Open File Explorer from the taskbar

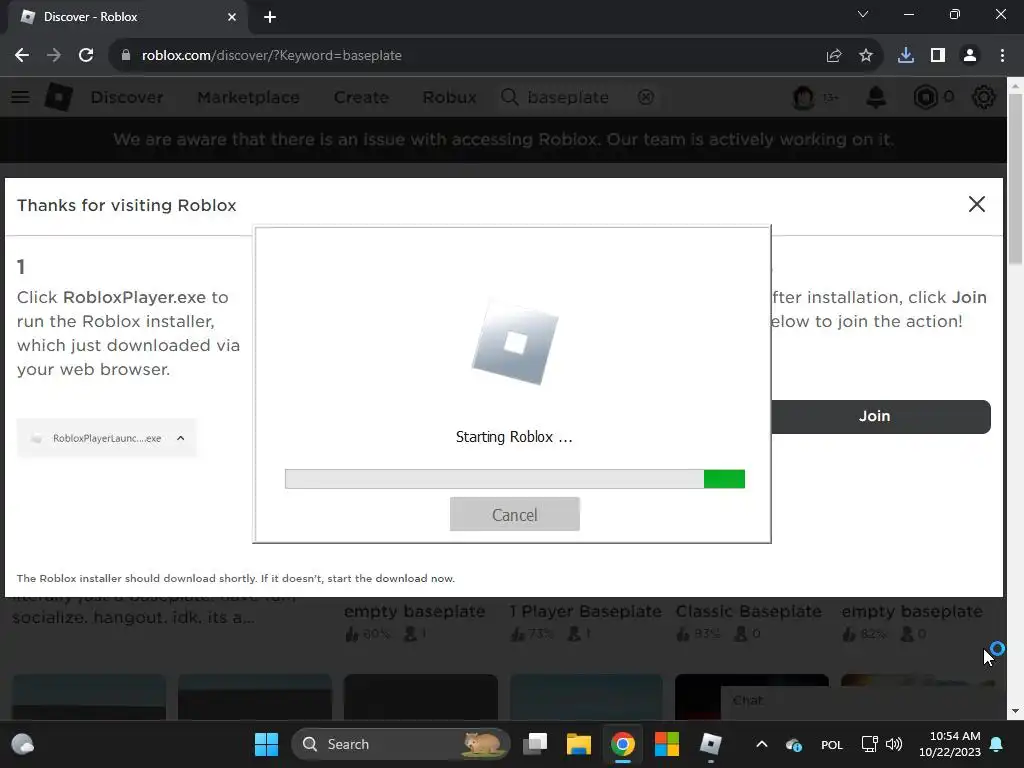pyautogui.click(x=579, y=744)
